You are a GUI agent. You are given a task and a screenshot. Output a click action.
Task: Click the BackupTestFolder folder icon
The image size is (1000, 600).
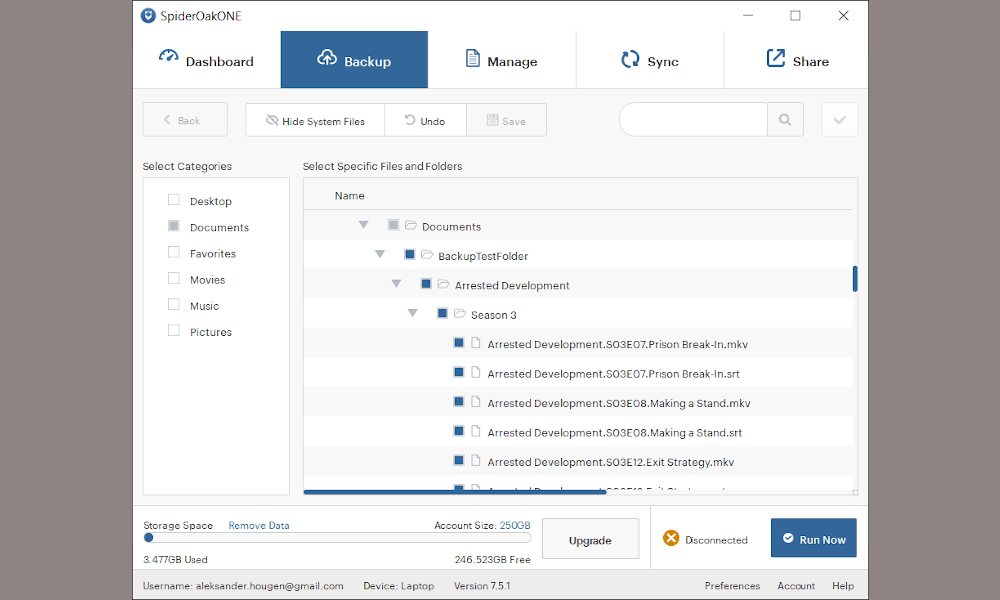(x=427, y=254)
